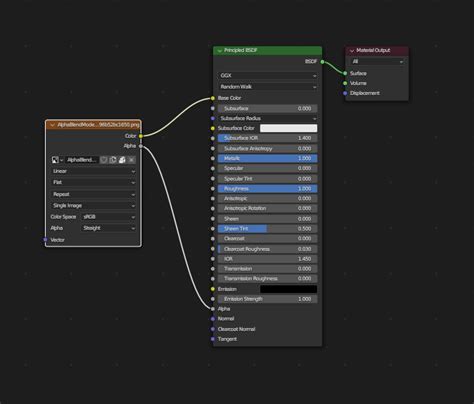Screen dimensions: 474x404
Task: Click the Base Color label
Action: (x=229, y=98)
